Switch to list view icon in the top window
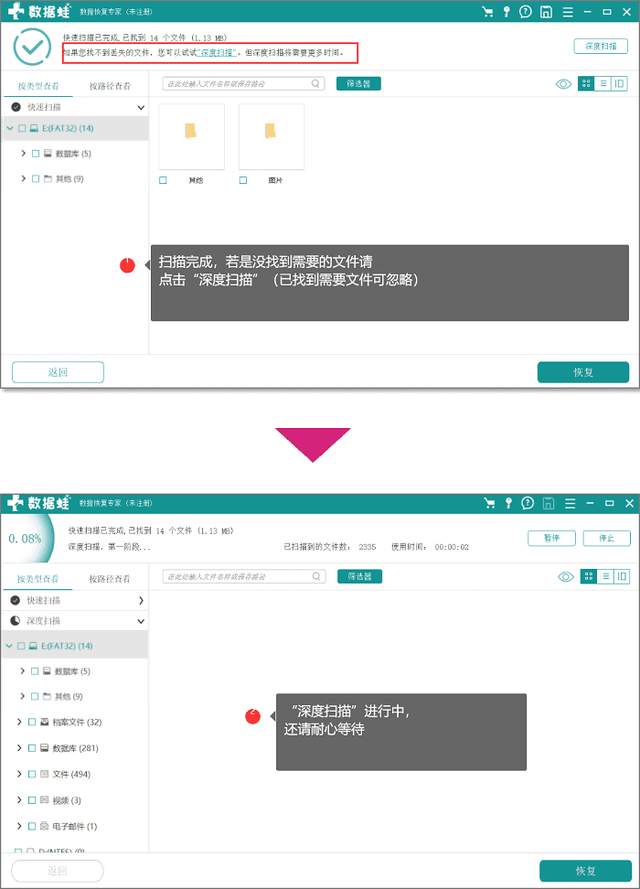 click(x=603, y=83)
